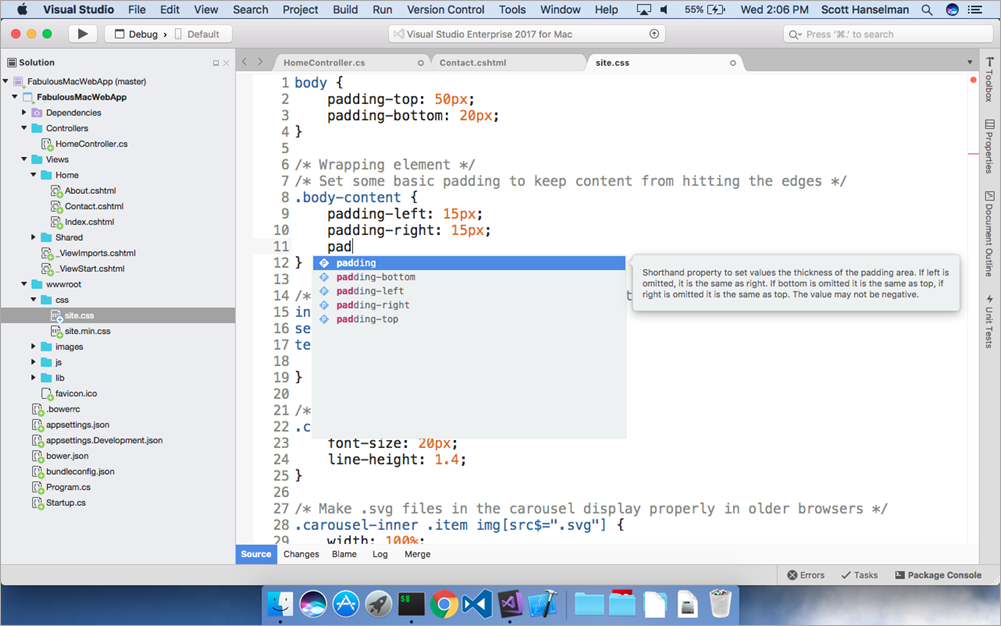Viewport: 1001px width, 626px height.
Task: Select appsettings.json file
Action: pyautogui.click(x=77, y=424)
